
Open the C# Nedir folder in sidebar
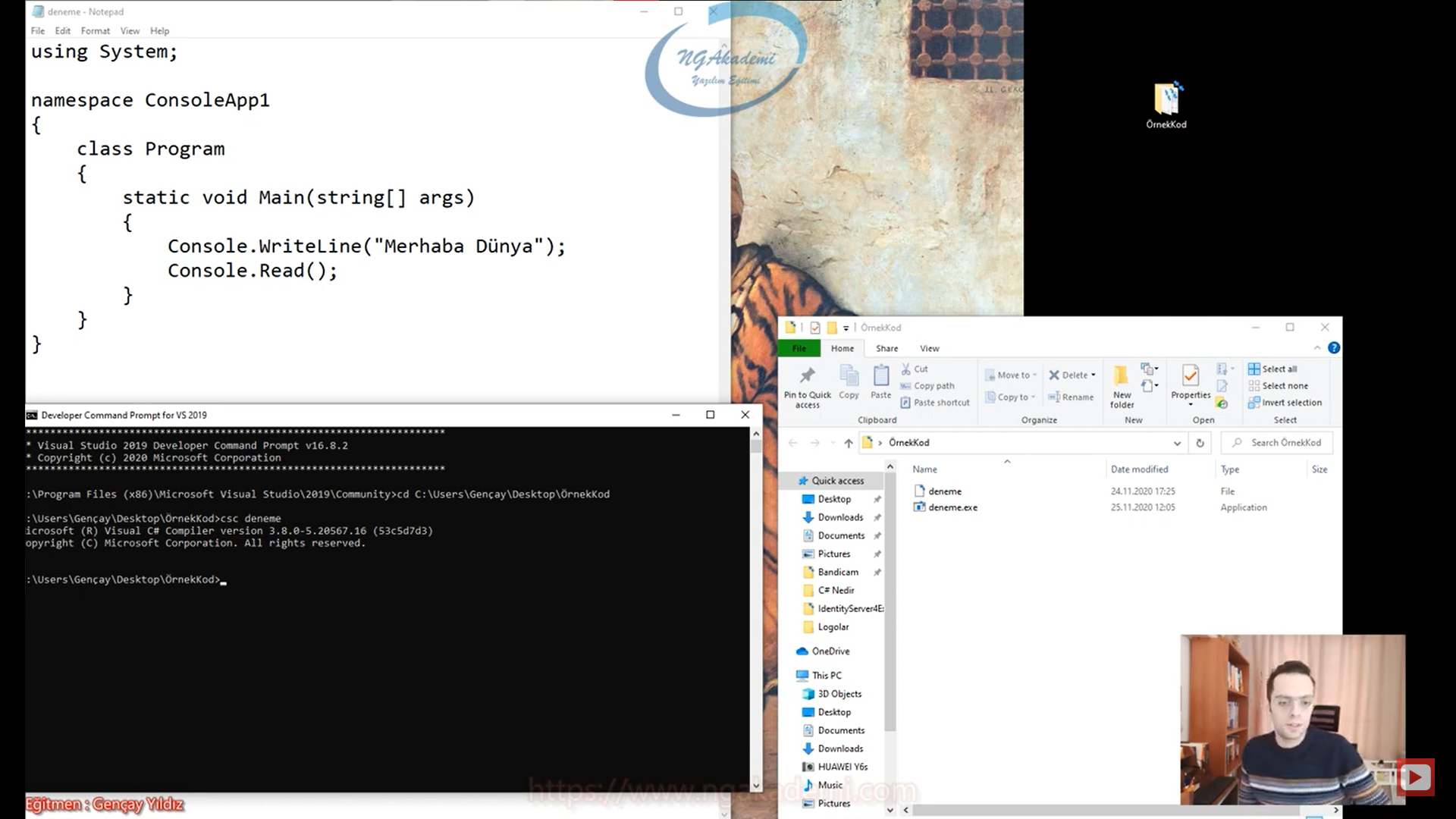836,590
